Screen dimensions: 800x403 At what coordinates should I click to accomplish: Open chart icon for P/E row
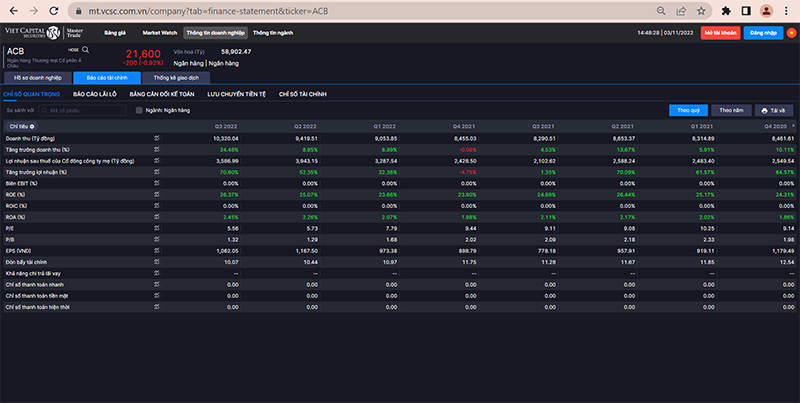click(x=157, y=228)
